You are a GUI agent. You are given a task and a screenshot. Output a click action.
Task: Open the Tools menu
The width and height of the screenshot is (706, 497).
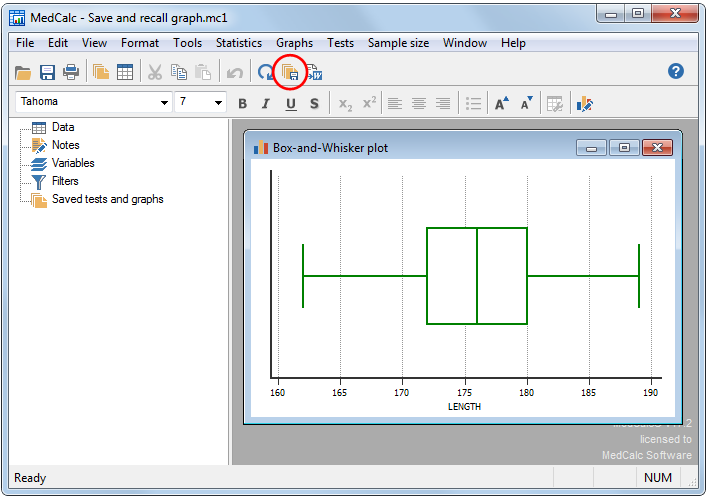point(187,43)
